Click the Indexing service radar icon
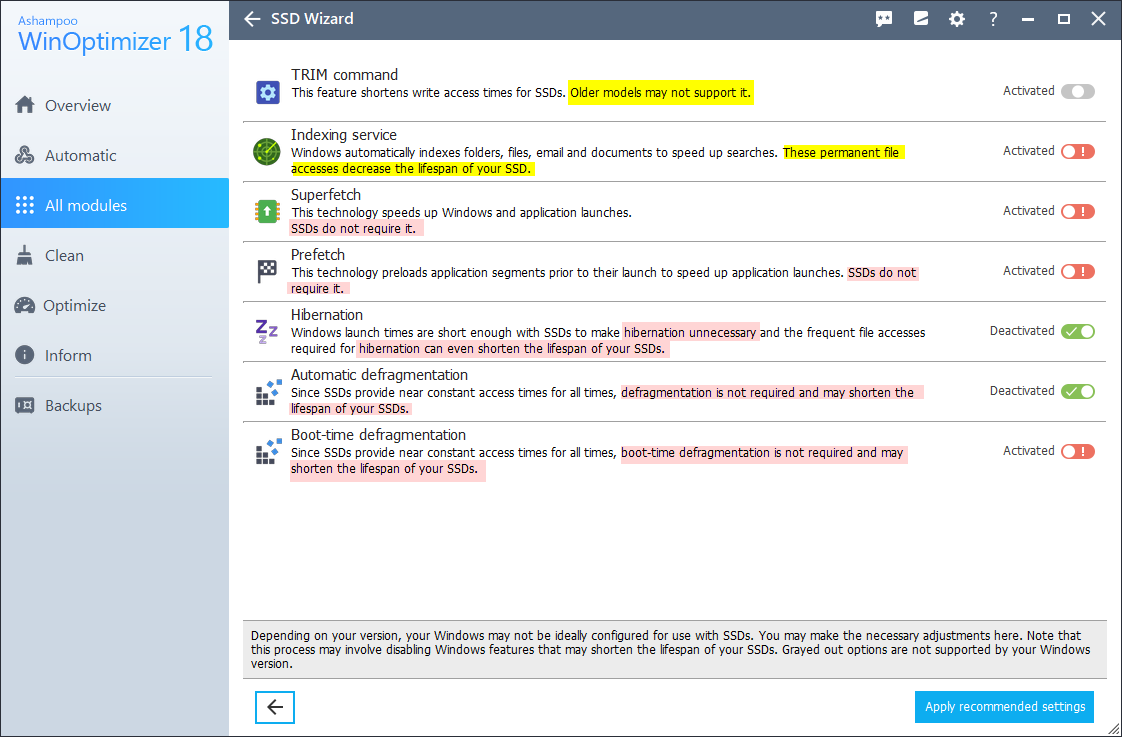 pos(267,152)
